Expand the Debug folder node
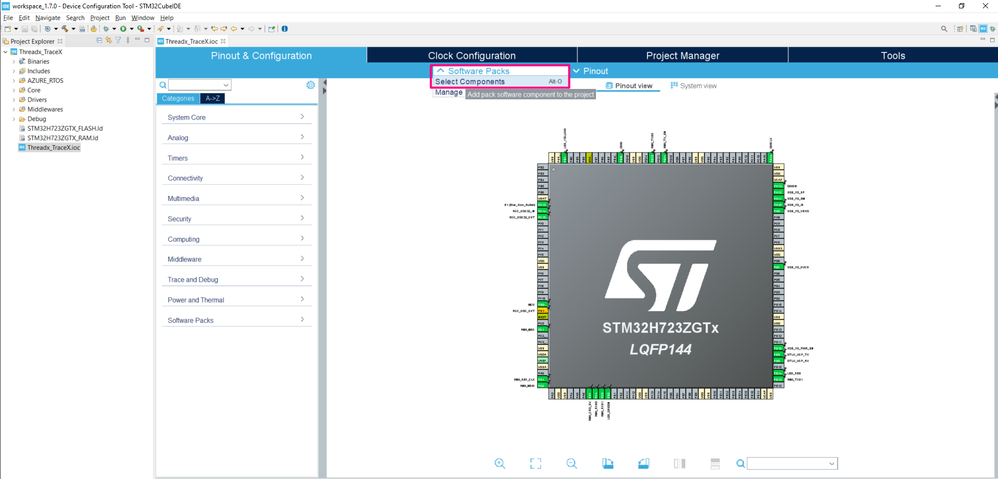The width and height of the screenshot is (998, 479). [x=14, y=119]
